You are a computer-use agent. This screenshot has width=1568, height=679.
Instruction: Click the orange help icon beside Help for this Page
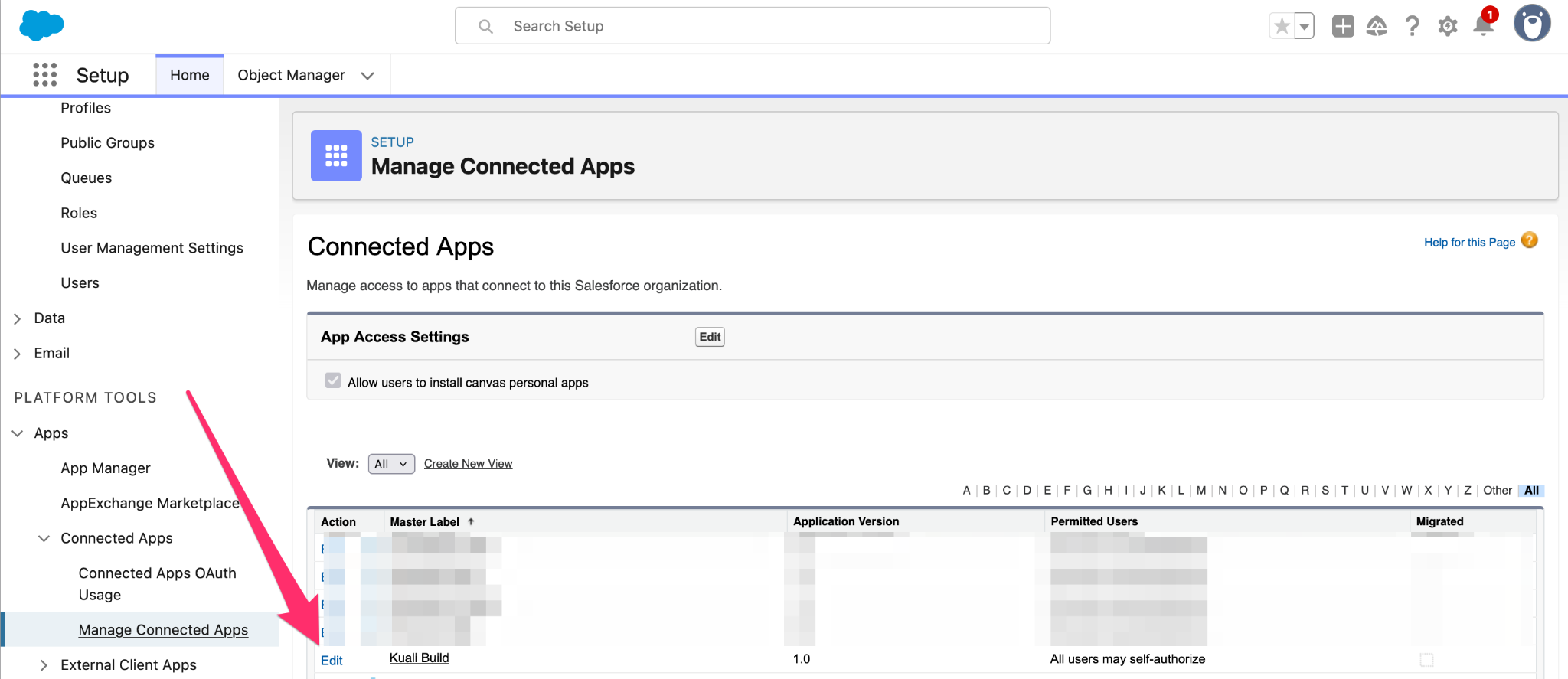pos(1530,240)
